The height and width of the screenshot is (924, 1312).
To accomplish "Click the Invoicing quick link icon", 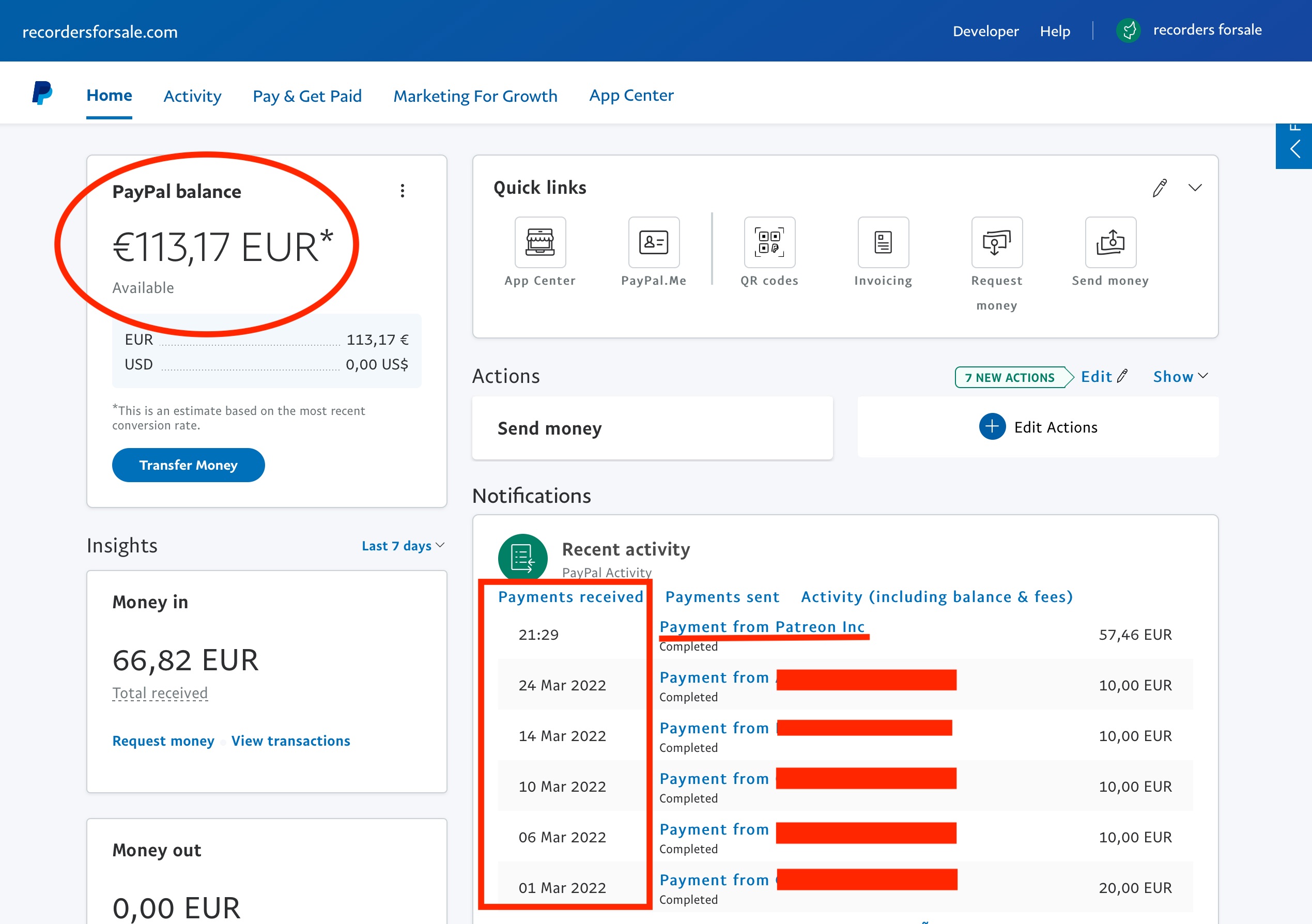I will [882, 242].
